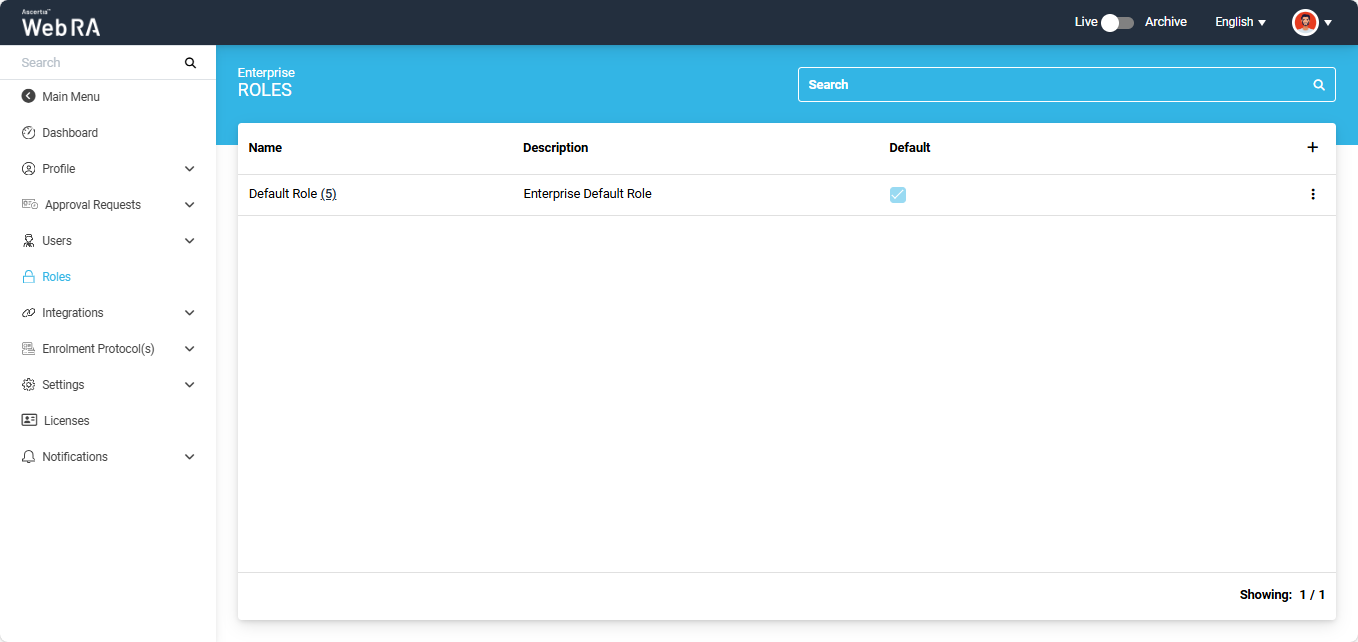Expand the Settings submenu chevron

point(189,385)
